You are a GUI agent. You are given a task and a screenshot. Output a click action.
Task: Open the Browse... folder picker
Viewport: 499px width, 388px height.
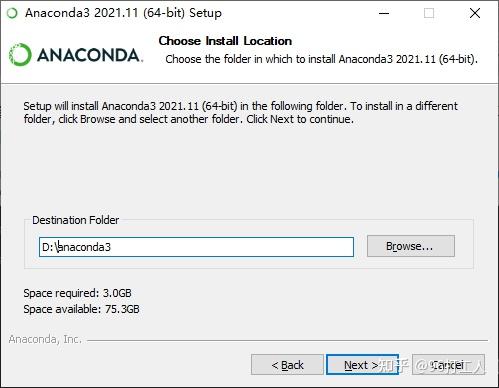411,246
